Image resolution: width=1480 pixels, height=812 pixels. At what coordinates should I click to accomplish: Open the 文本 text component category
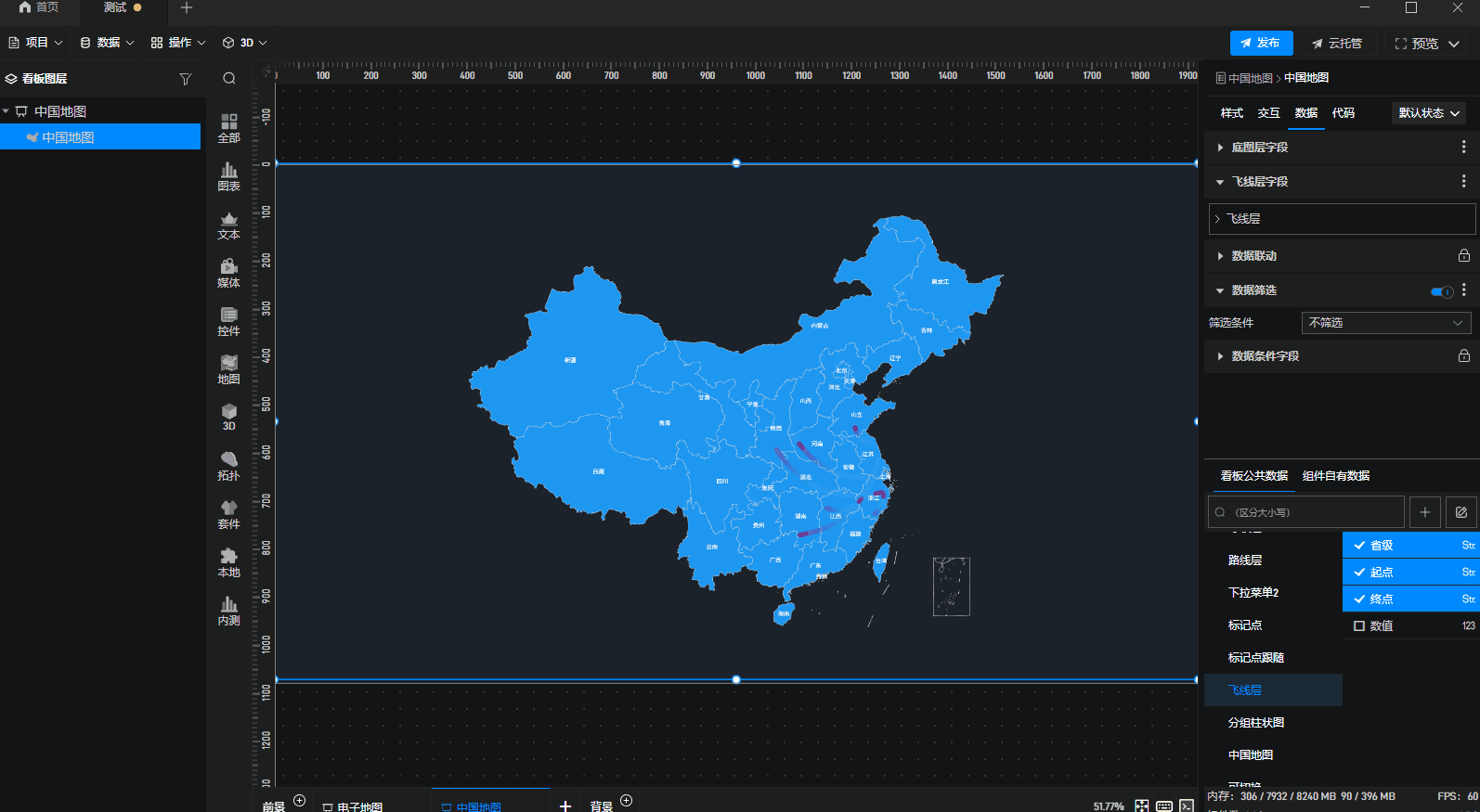click(x=228, y=225)
